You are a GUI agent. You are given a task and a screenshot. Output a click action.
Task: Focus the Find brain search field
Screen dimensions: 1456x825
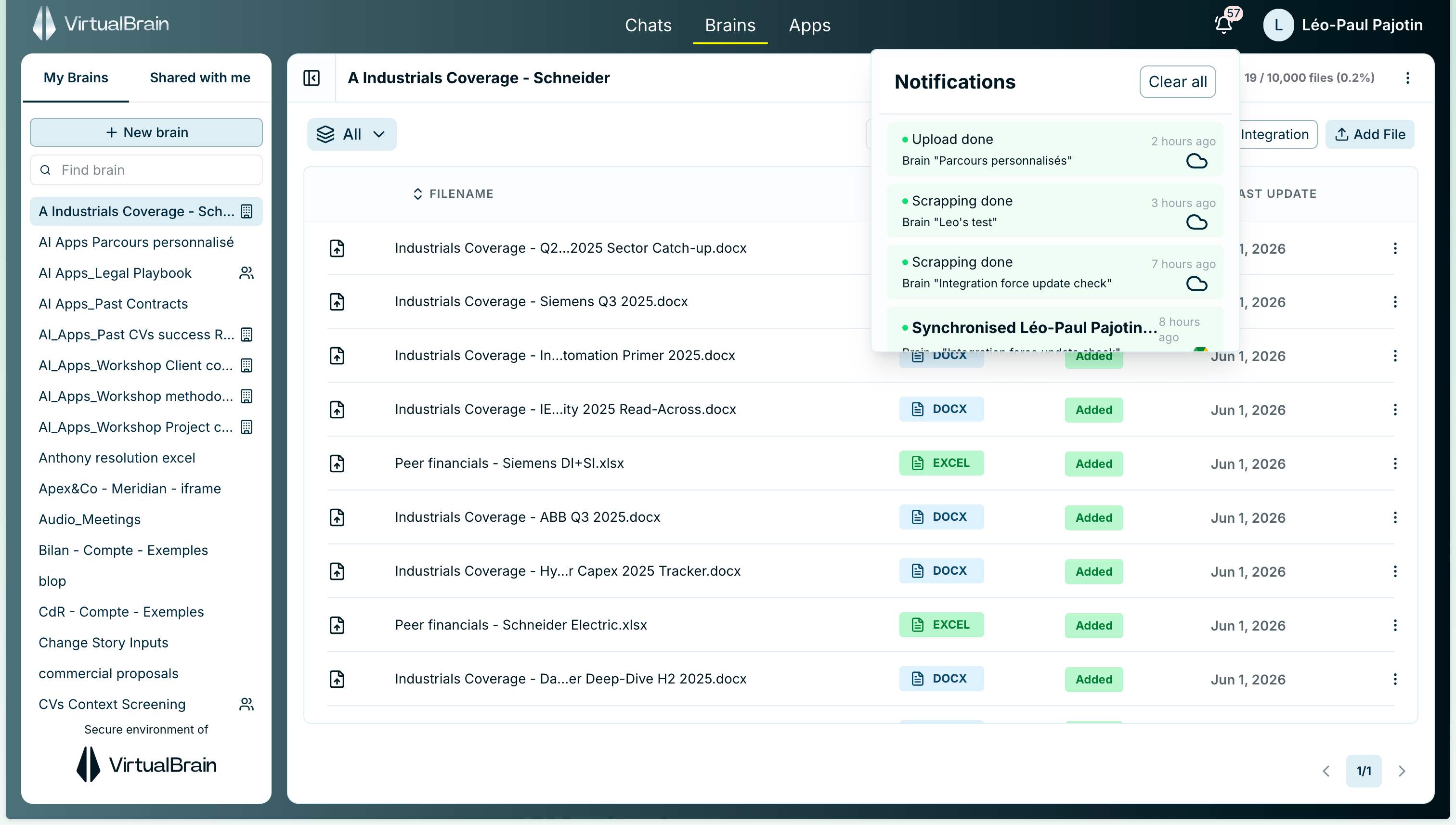point(146,170)
